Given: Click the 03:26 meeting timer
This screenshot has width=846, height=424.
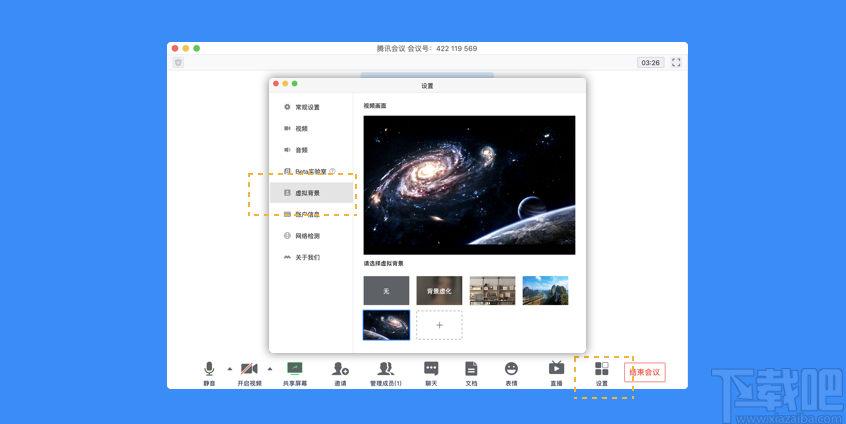Looking at the screenshot, I should 650,63.
